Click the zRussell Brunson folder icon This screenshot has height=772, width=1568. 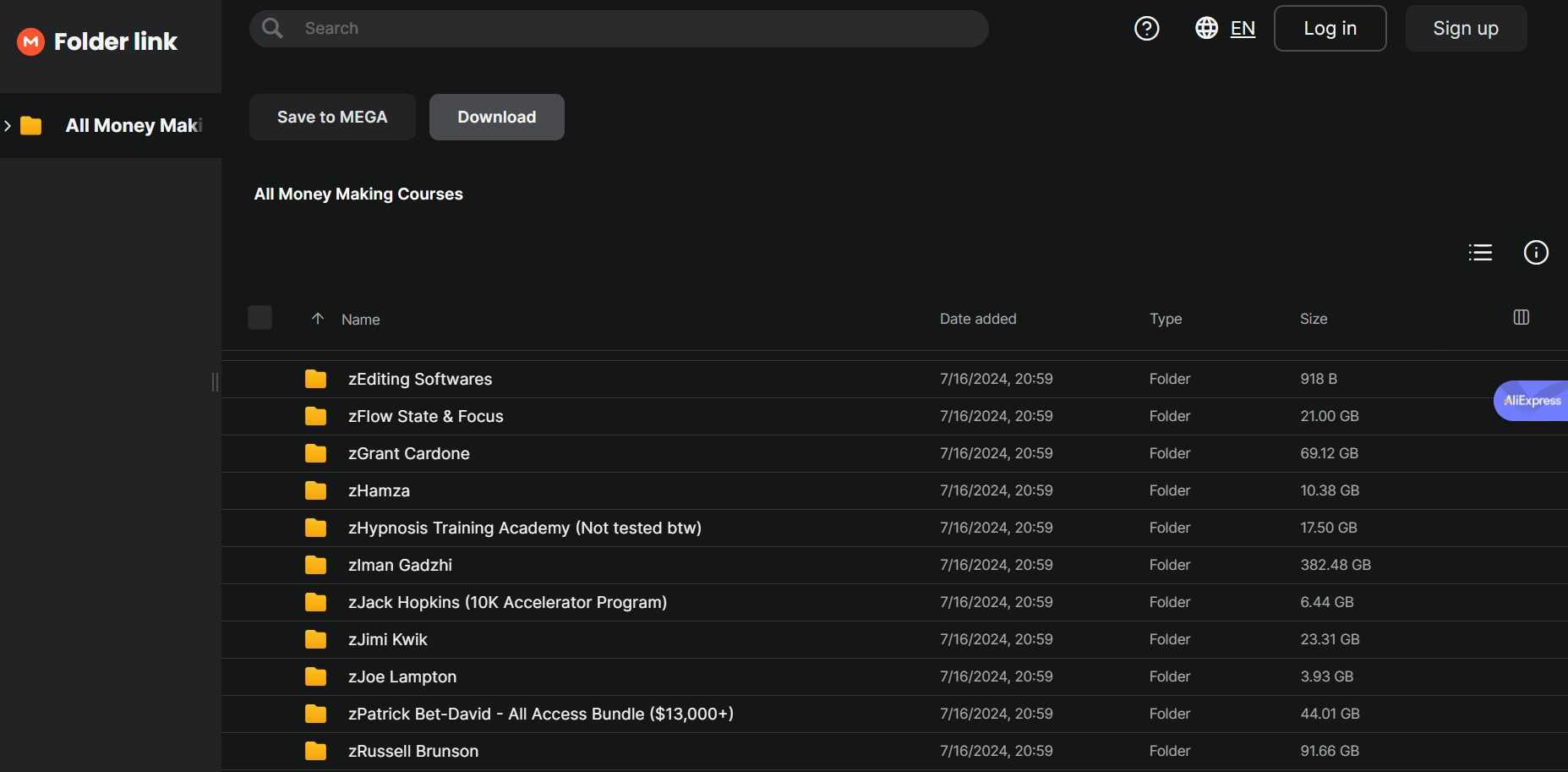pos(315,751)
